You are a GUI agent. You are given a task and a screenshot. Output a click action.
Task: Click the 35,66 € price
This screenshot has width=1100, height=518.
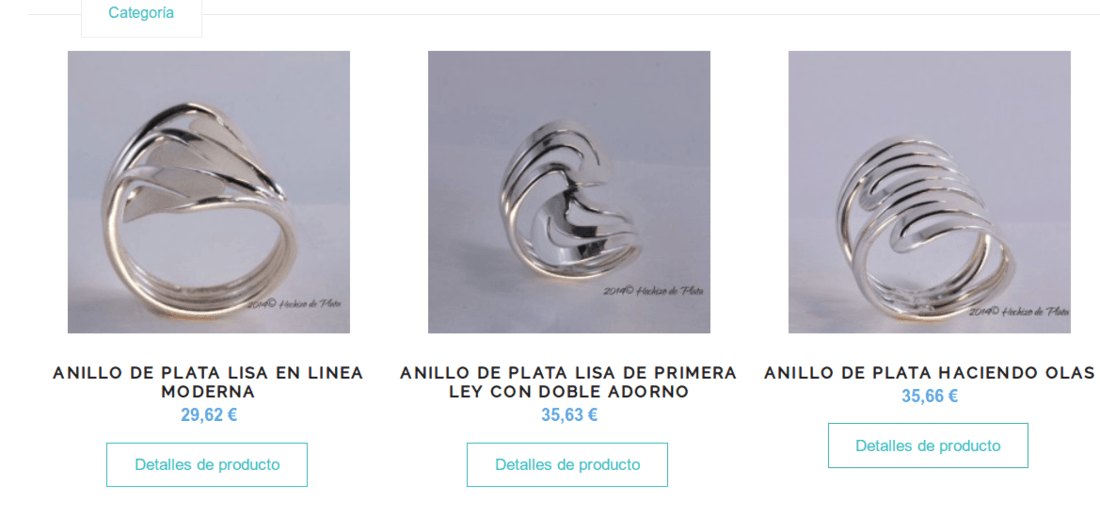930,396
